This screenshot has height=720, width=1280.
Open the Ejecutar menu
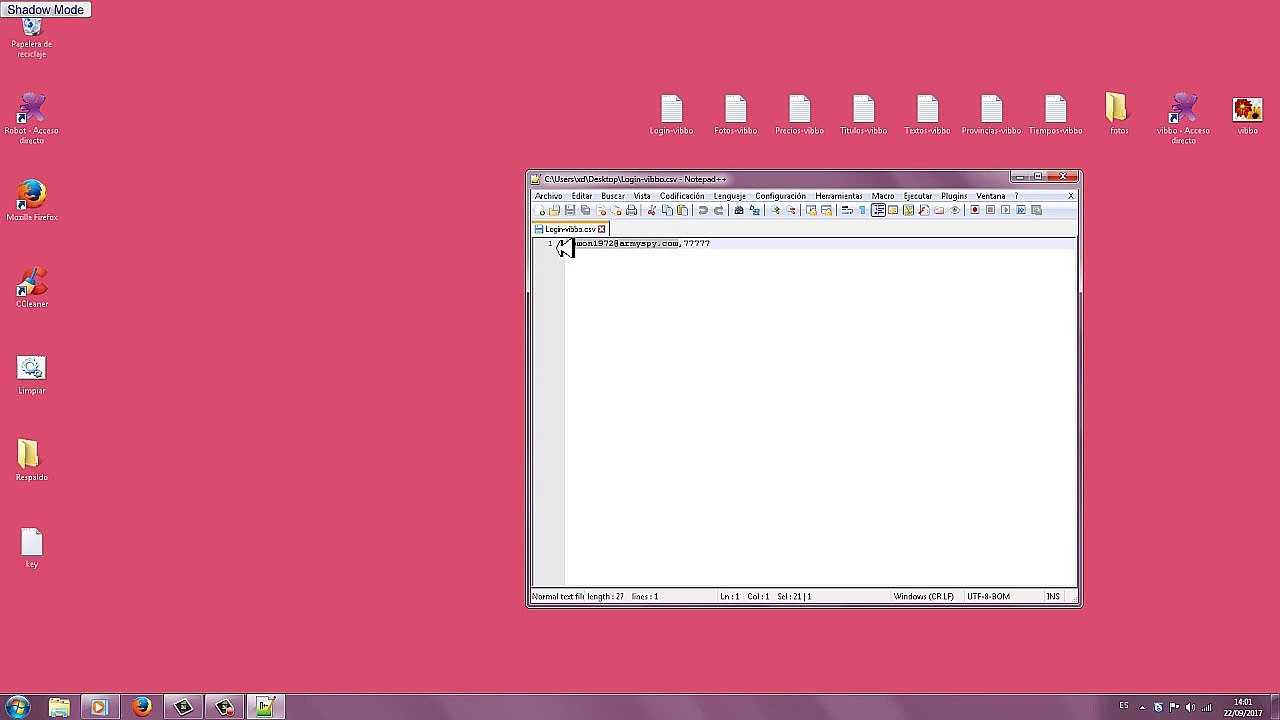[918, 196]
